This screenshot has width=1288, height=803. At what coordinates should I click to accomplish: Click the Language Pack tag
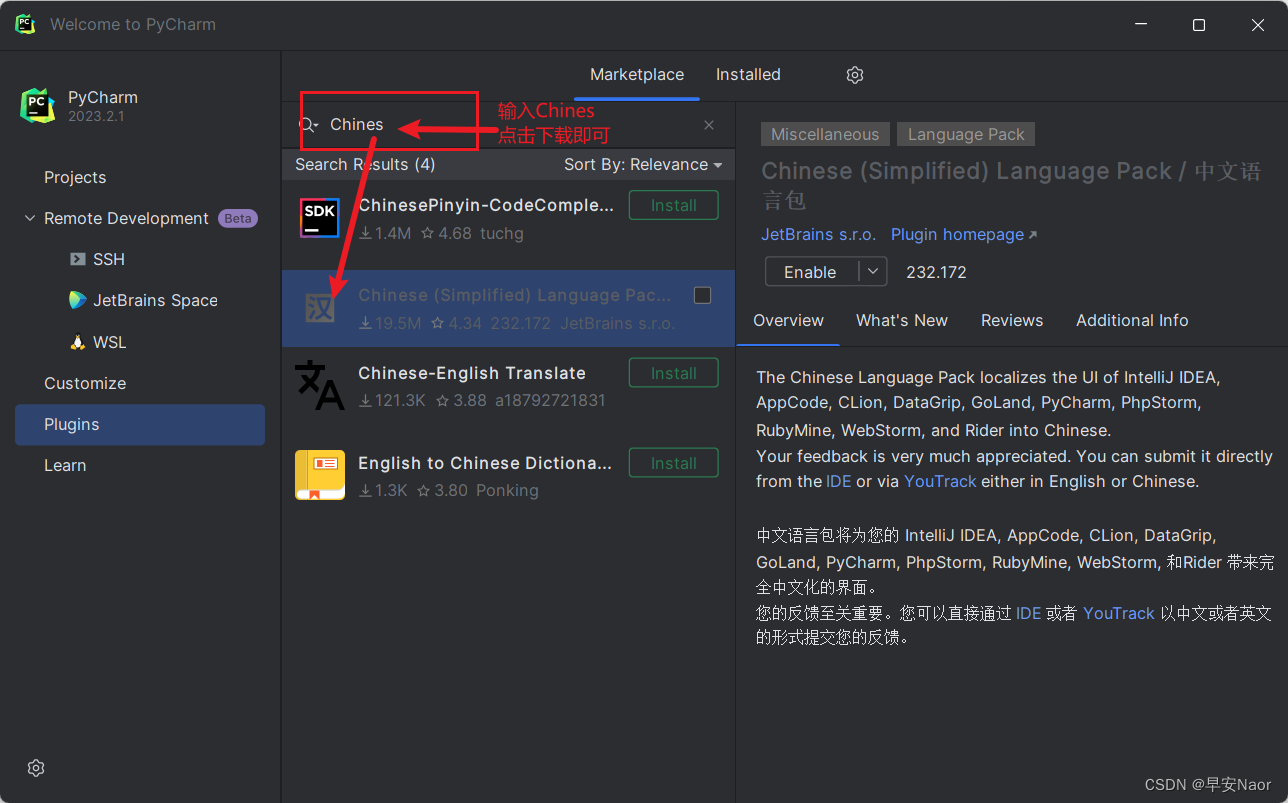tap(966, 134)
